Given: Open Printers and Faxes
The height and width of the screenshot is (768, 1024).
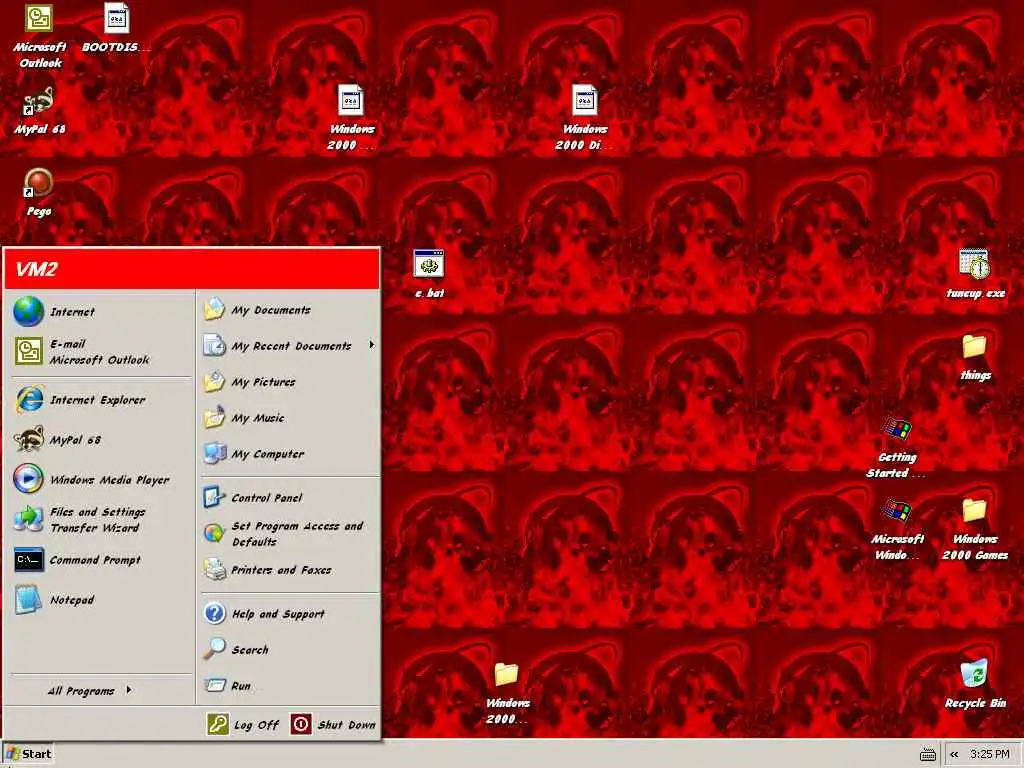Looking at the screenshot, I should pyautogui.click(x=289, y=569).
